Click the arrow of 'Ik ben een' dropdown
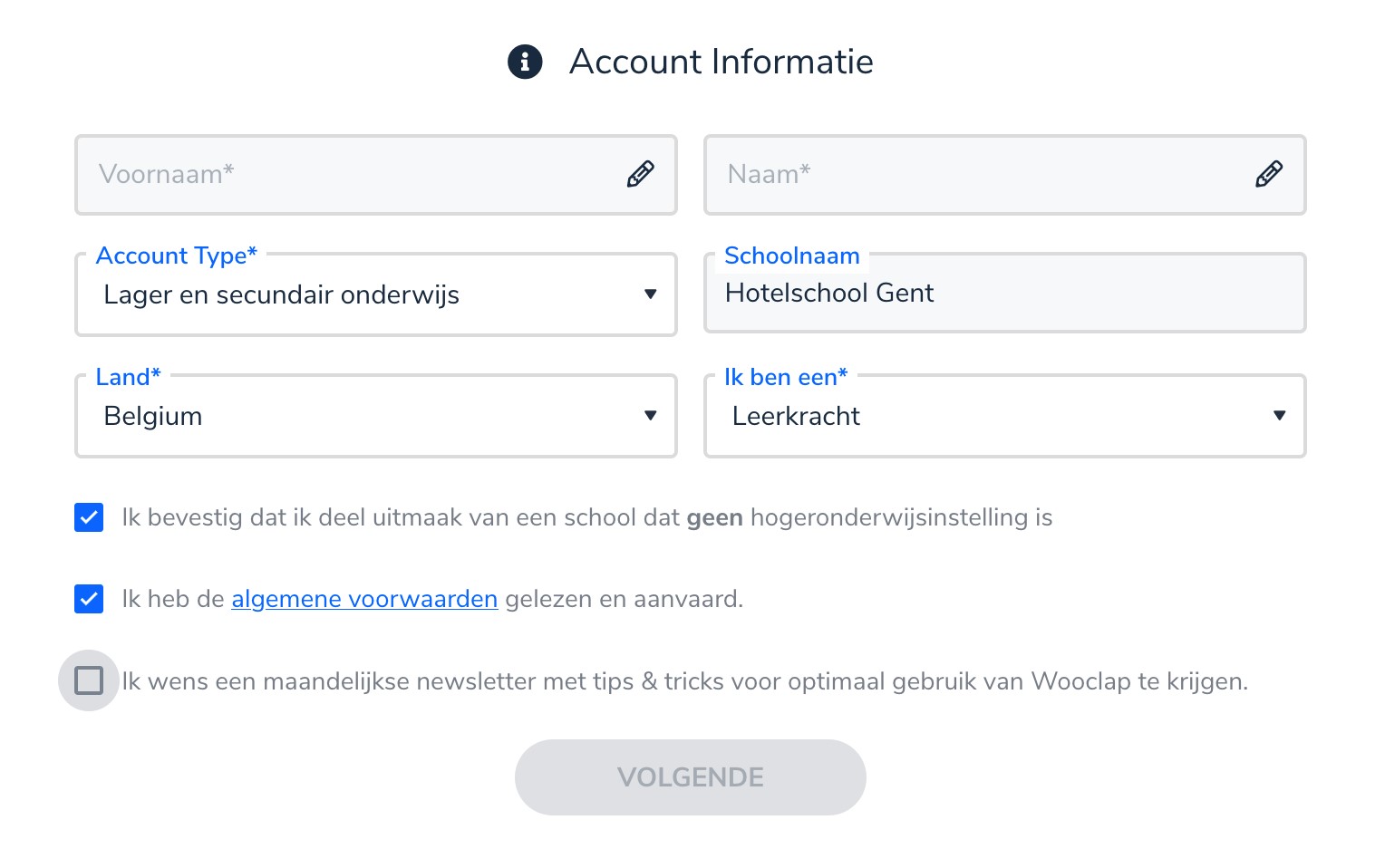1385x868 pixels. tap(1279, 416)
